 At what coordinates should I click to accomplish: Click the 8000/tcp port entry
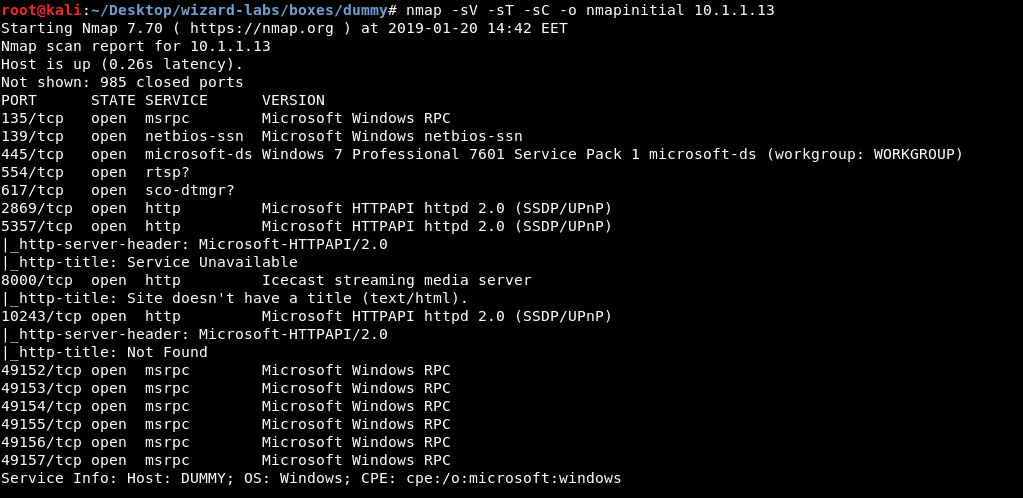point(36,280)
